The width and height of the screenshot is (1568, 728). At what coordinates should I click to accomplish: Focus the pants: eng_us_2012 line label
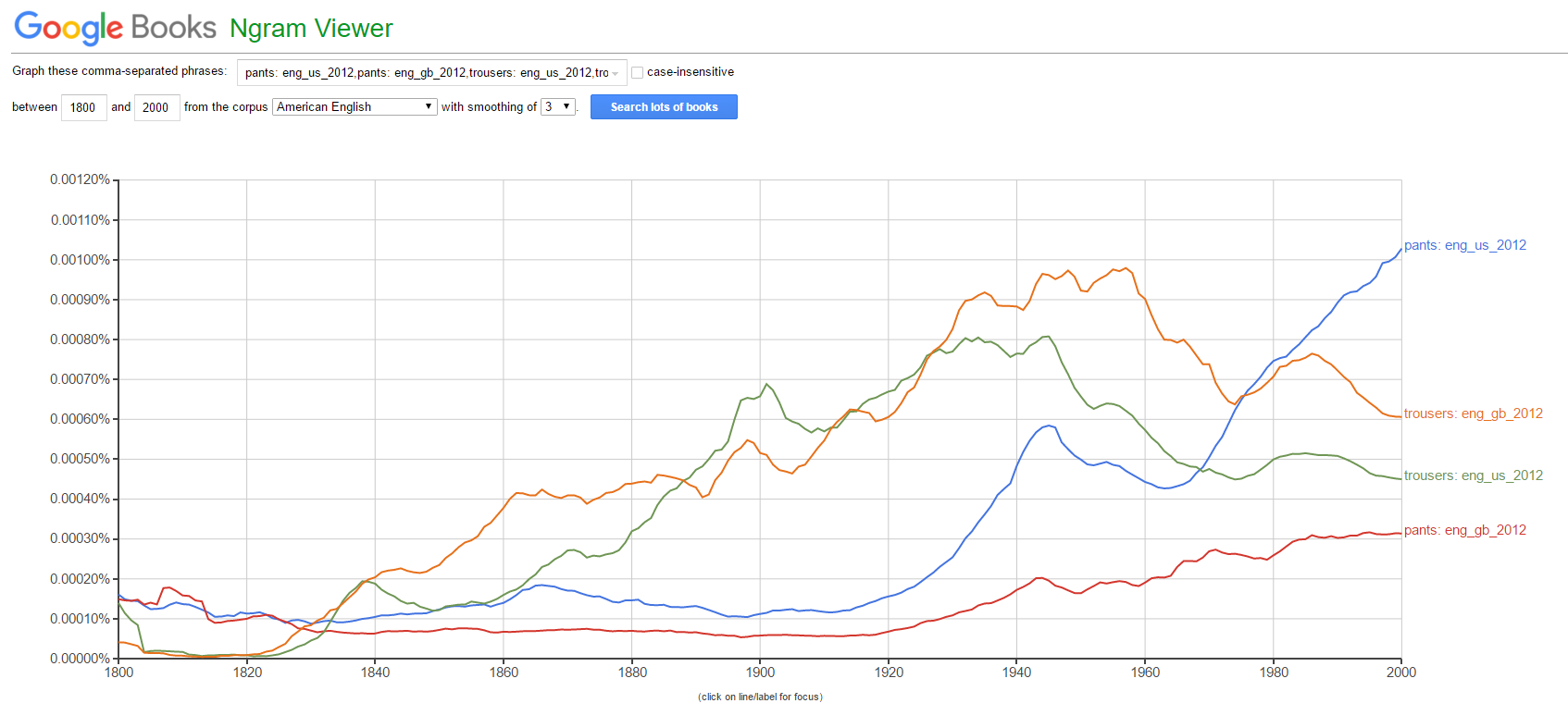pos(1466,245)
